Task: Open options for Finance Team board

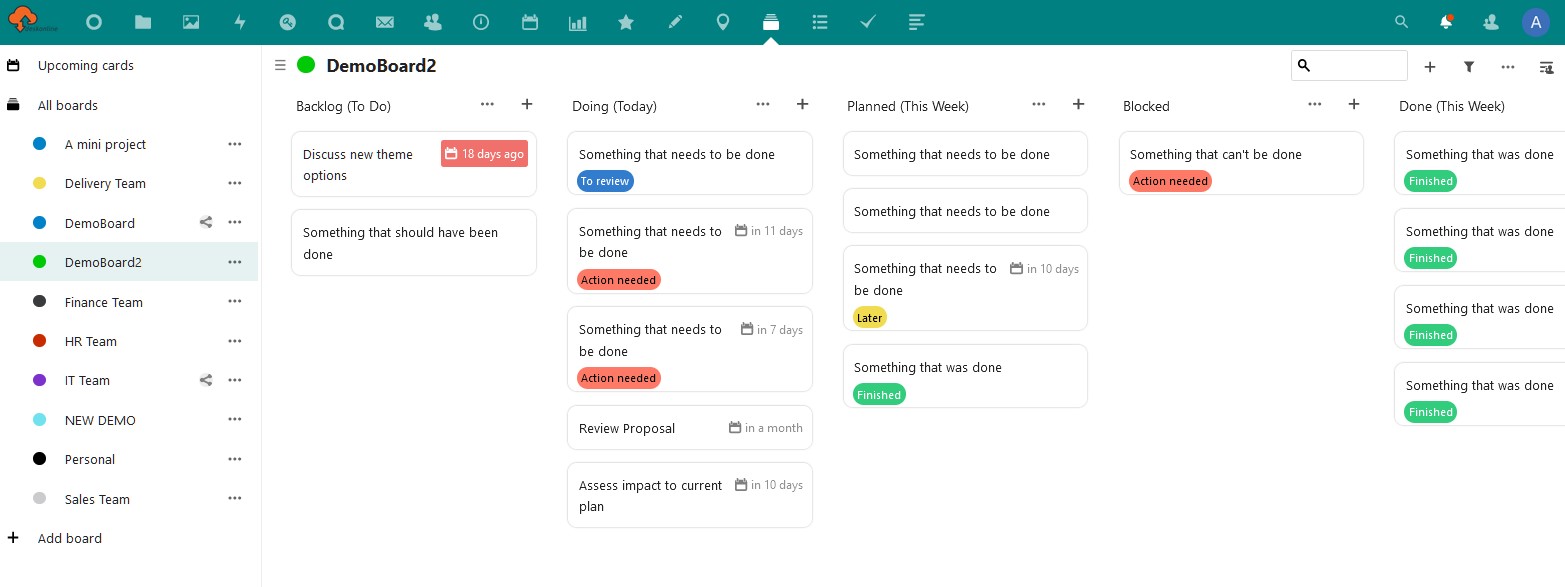Action: click(x=235, y=301)
